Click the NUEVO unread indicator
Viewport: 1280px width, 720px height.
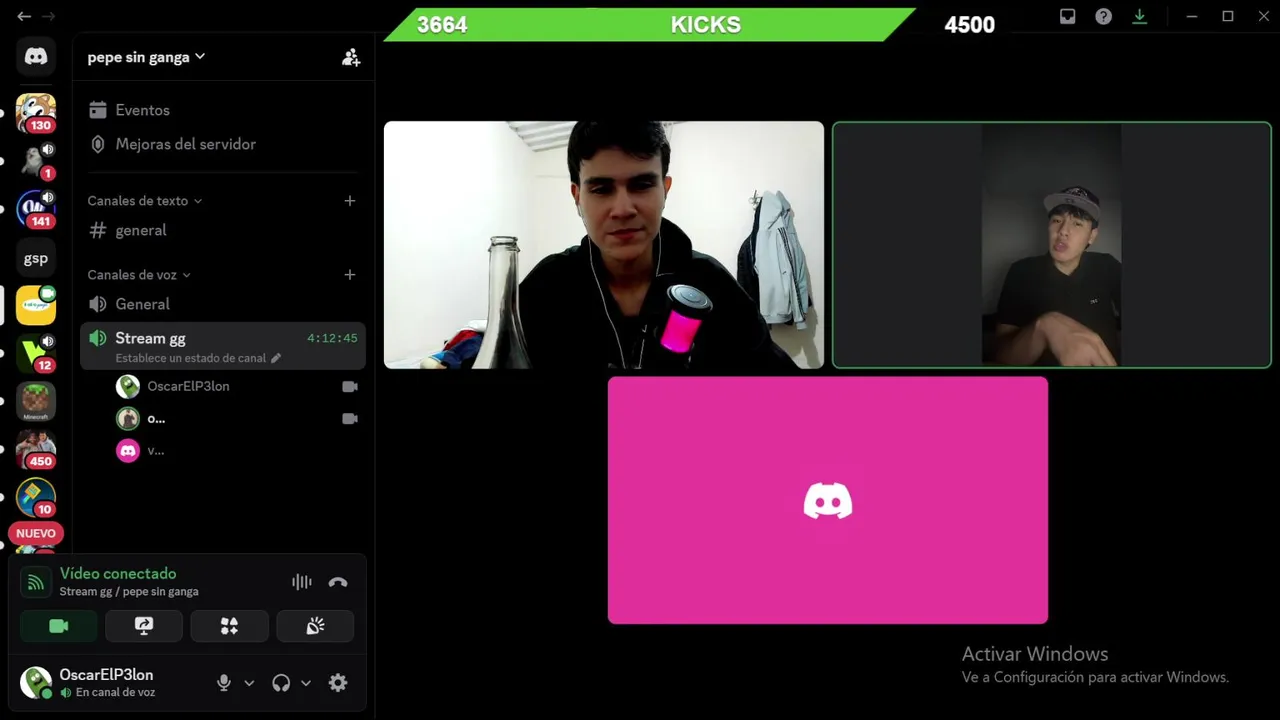pos(36,533)
